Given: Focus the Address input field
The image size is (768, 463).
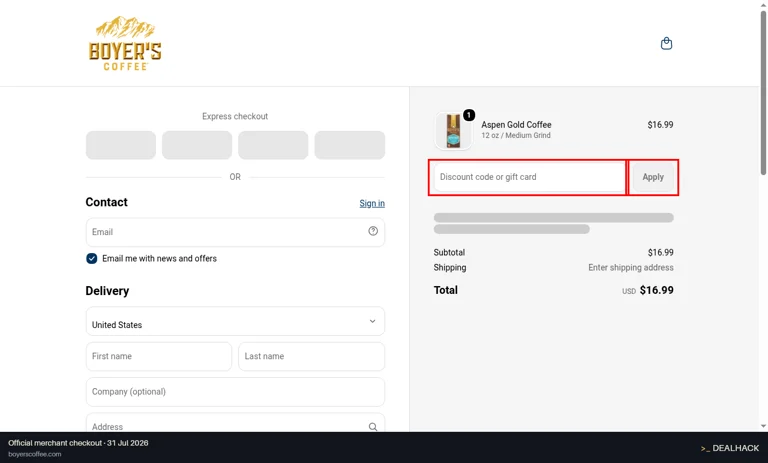Looking at the screenshot, I should [235, 423].
